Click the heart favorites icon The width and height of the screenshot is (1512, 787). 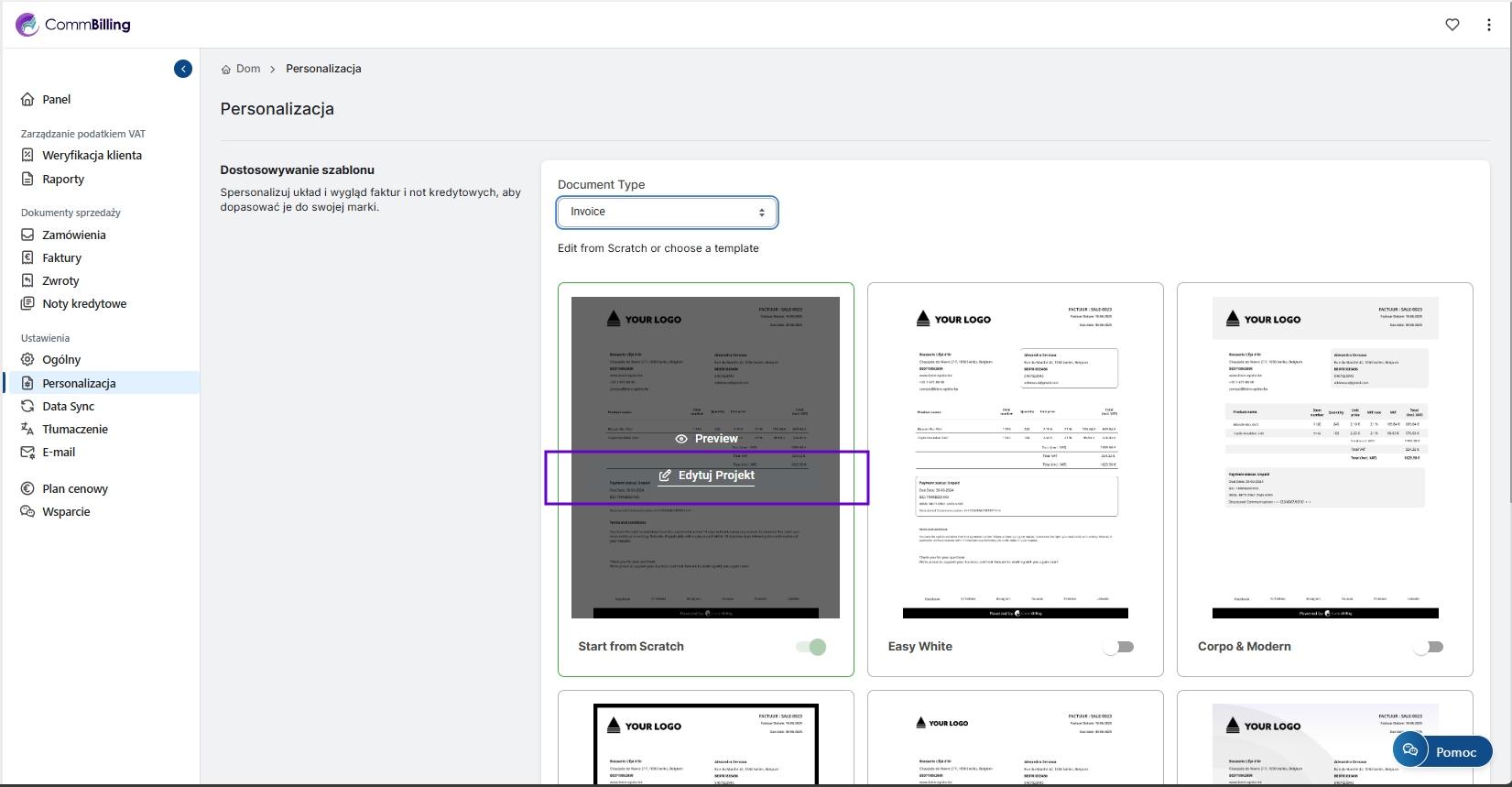1452,25
